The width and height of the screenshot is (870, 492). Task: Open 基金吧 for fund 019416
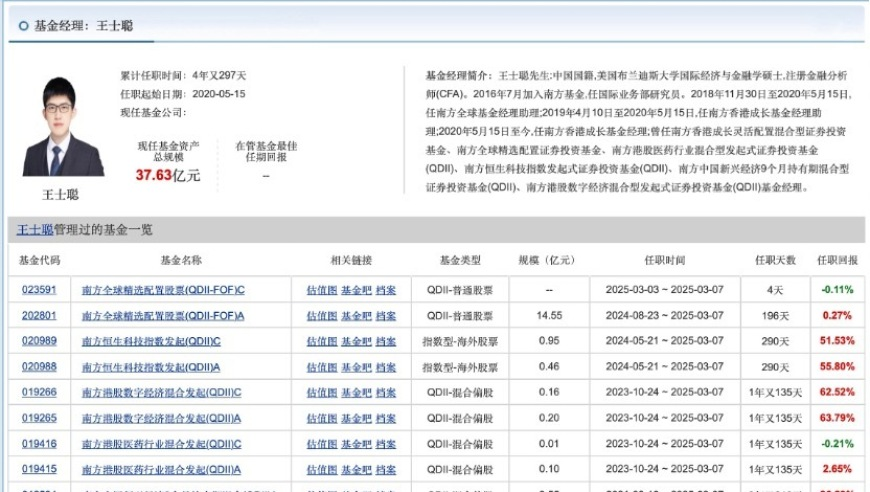tap(356, 444)
